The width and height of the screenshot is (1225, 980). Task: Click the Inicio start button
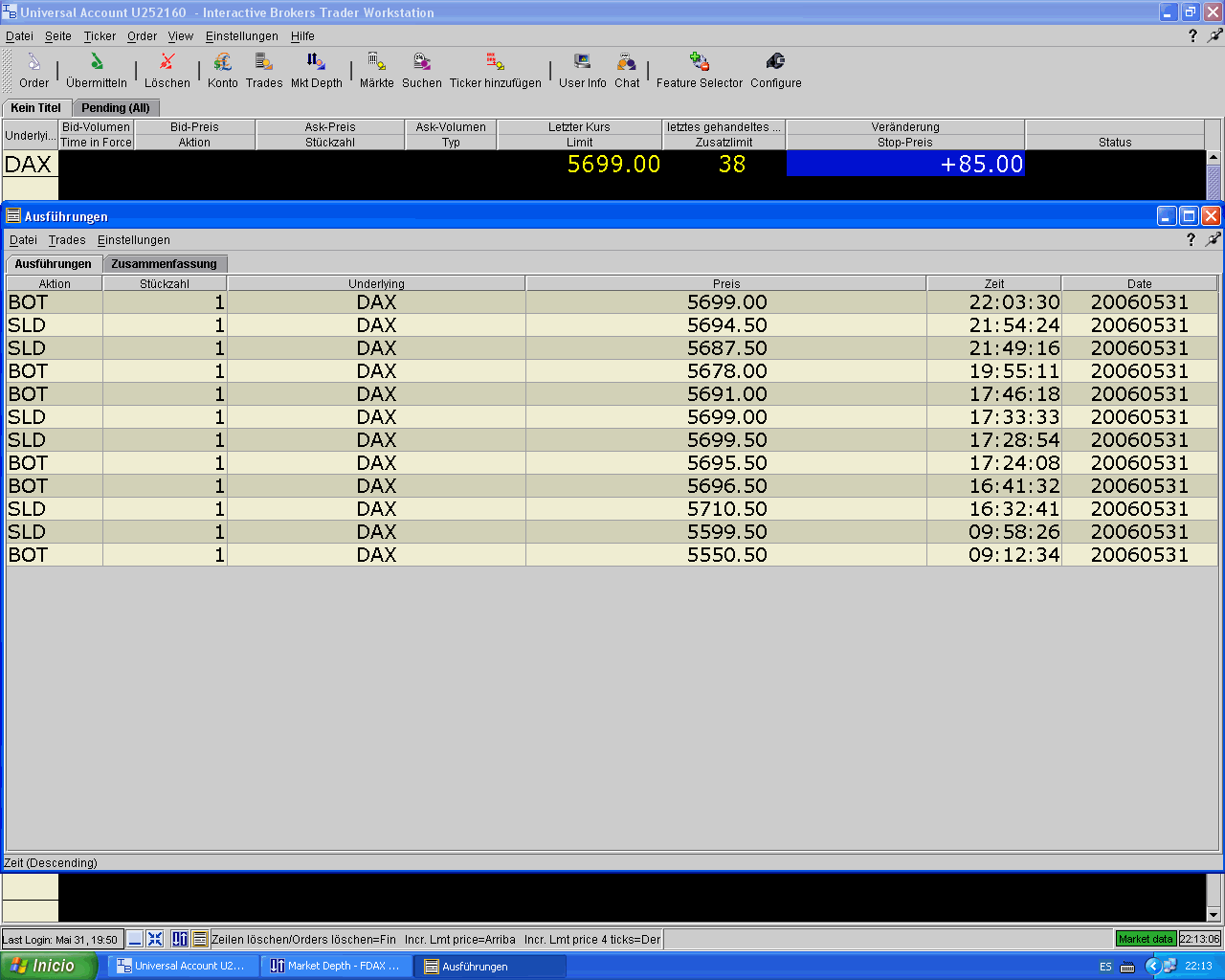(48, 967)
